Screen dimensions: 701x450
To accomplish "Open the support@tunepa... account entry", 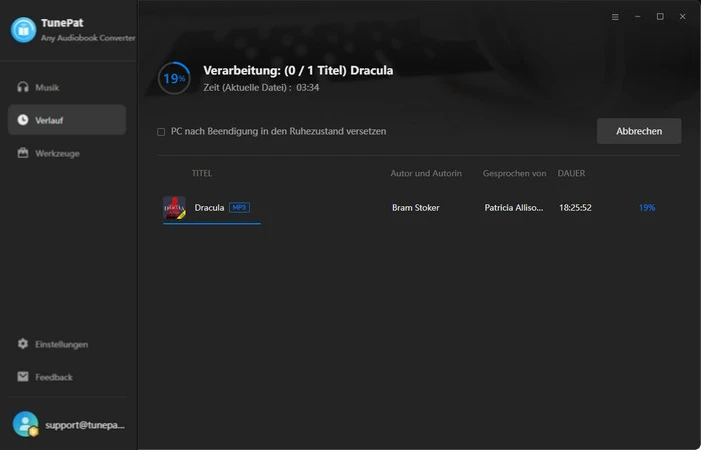I will [x=68, y=425].
